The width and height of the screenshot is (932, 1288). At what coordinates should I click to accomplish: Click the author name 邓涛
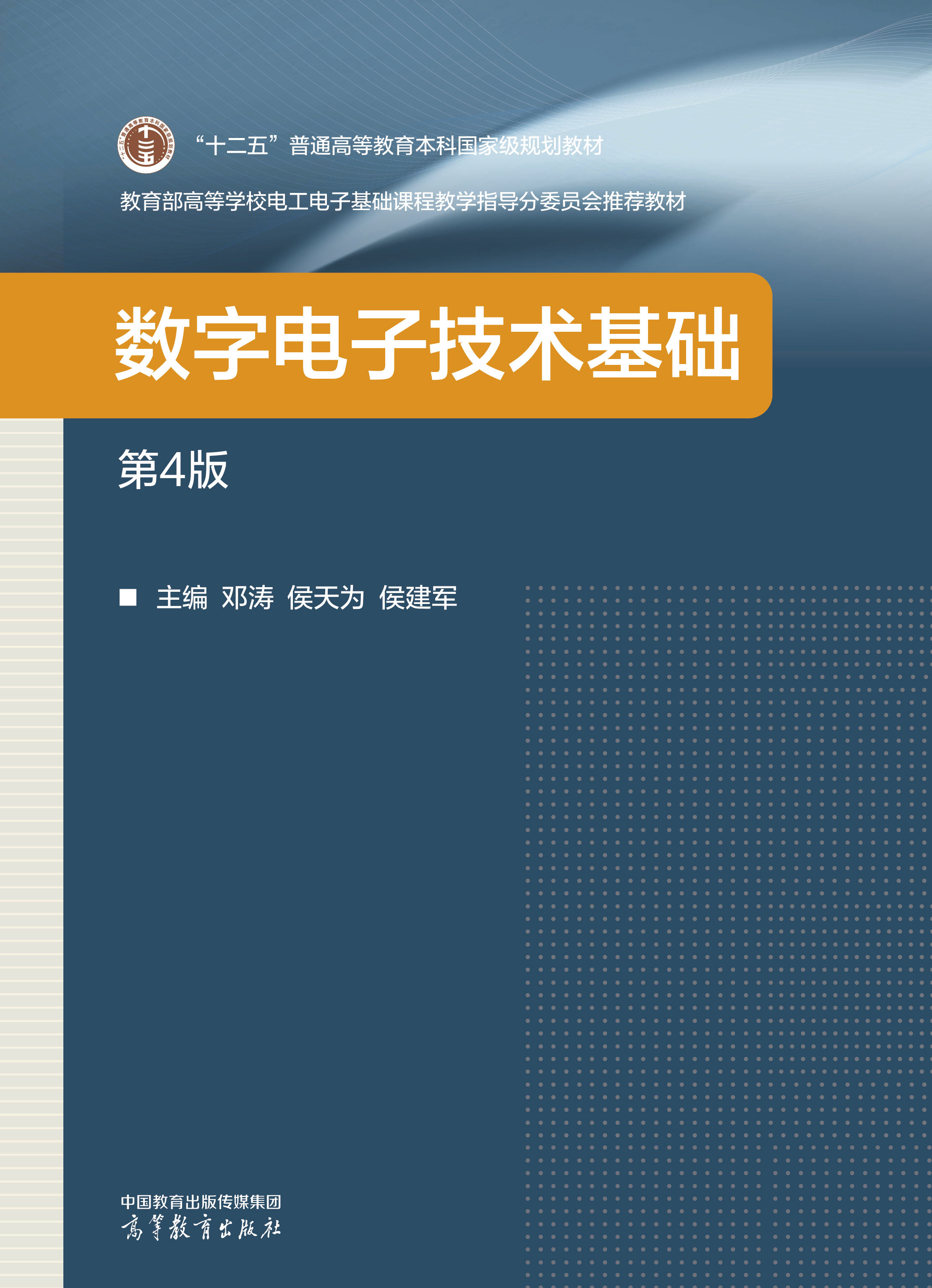tap(247, 597)
